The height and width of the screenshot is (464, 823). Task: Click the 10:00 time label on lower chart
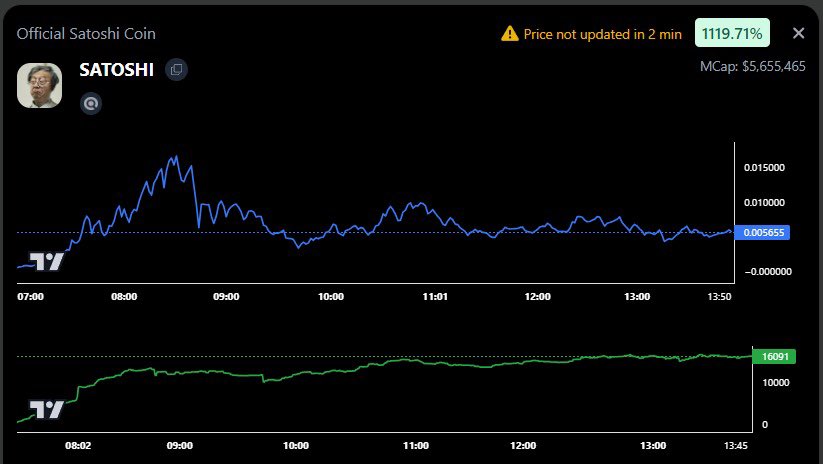tap(296, 446)
